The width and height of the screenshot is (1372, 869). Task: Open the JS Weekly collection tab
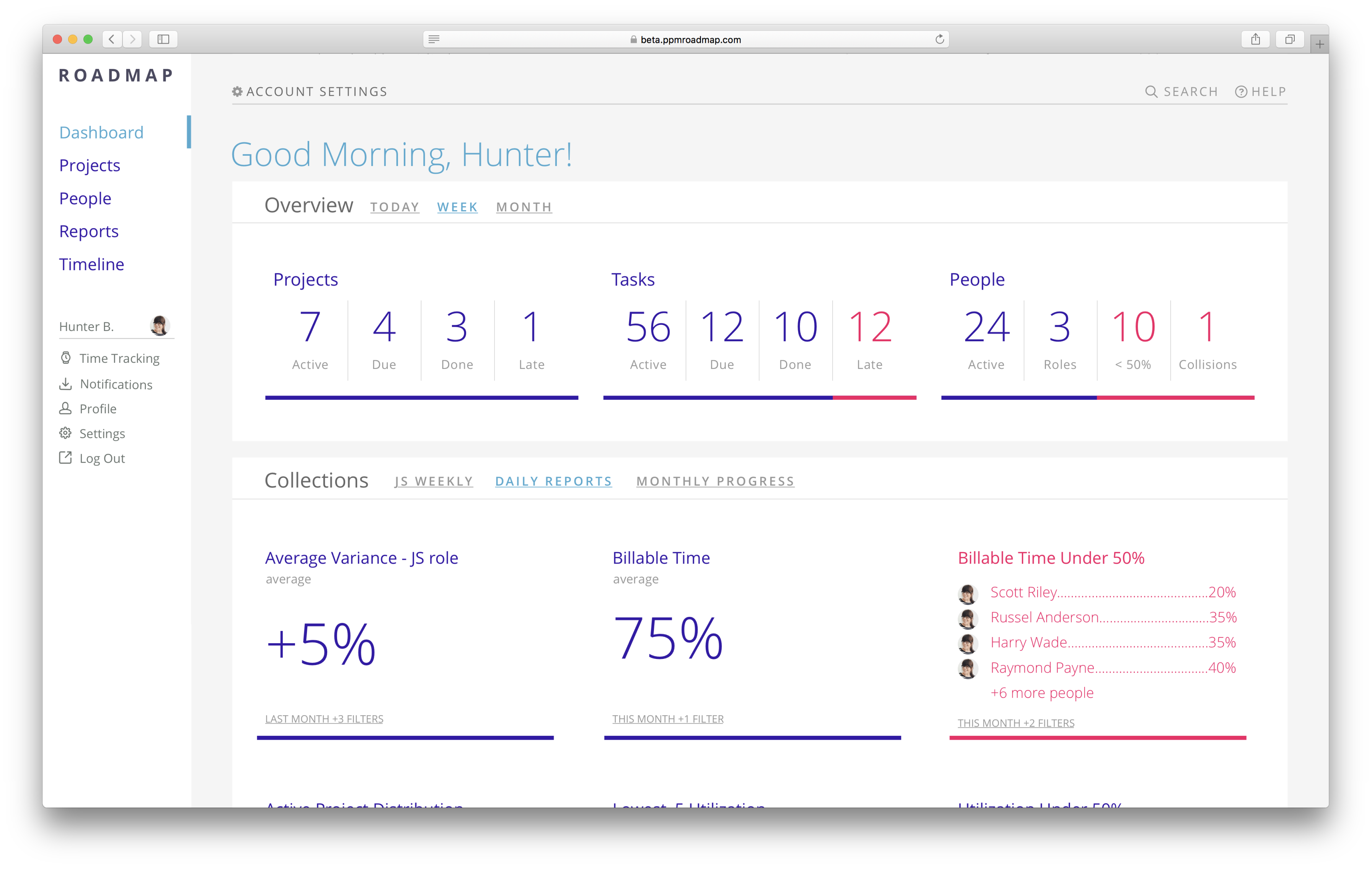coord(434,481)
